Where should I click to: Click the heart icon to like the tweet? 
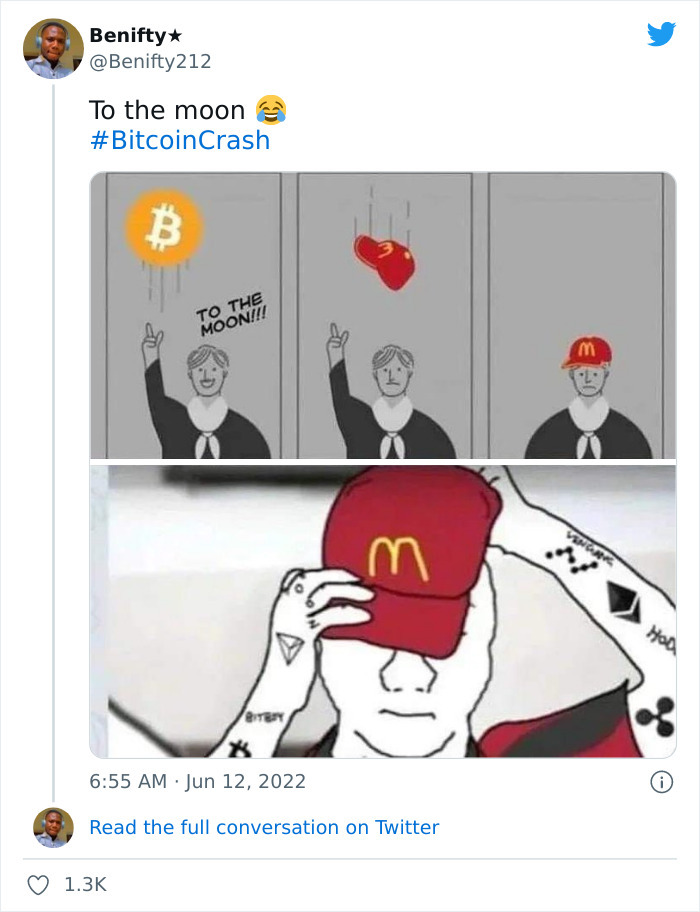coord(40,884)
